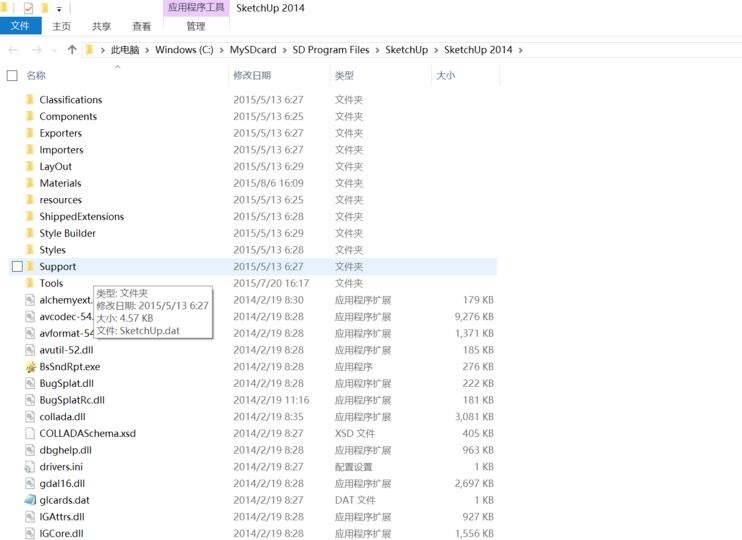This screenshot has height=540, width=742.
Task: Click SD Program Files breadcrumb
Action: tap(331, 50)
